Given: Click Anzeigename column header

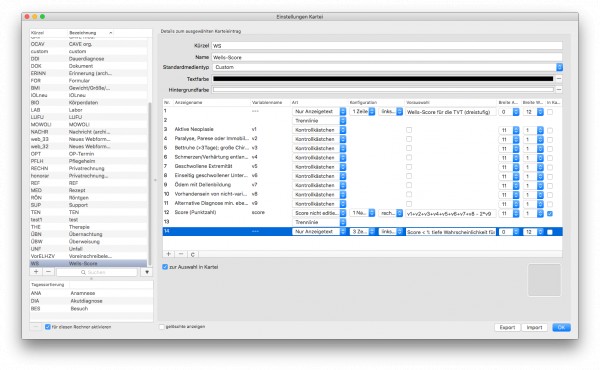Looking at the screenshot, I should tap(212, 103).
